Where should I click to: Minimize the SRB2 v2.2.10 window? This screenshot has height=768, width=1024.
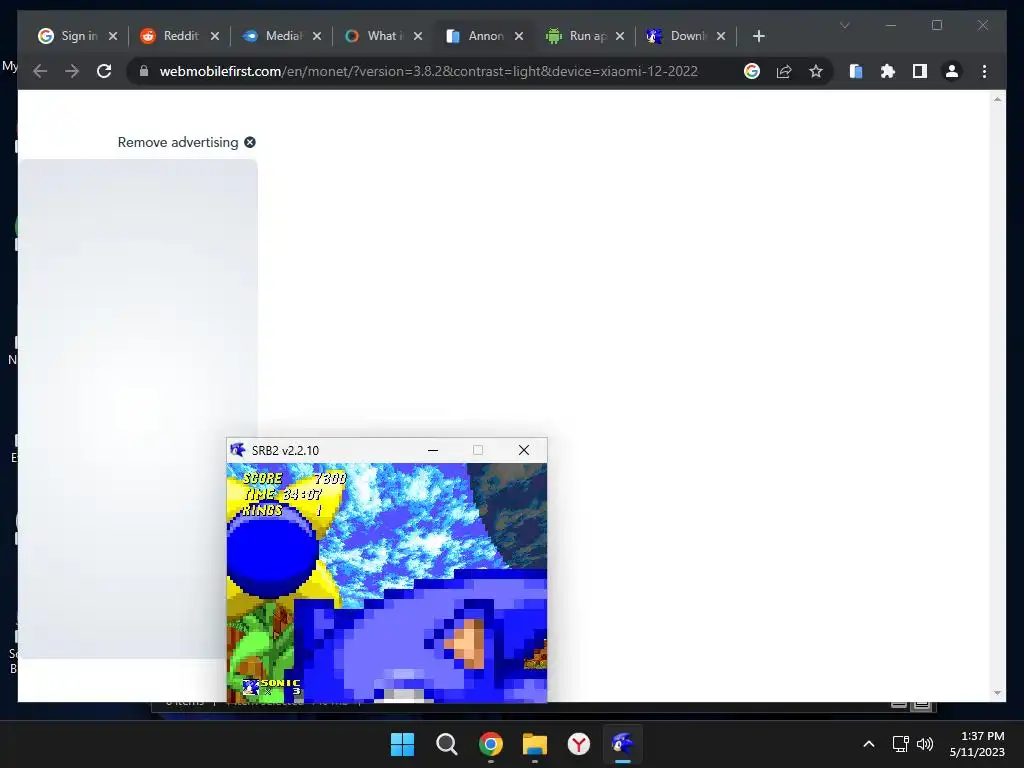pyautogui.click(x=432, y=450)
